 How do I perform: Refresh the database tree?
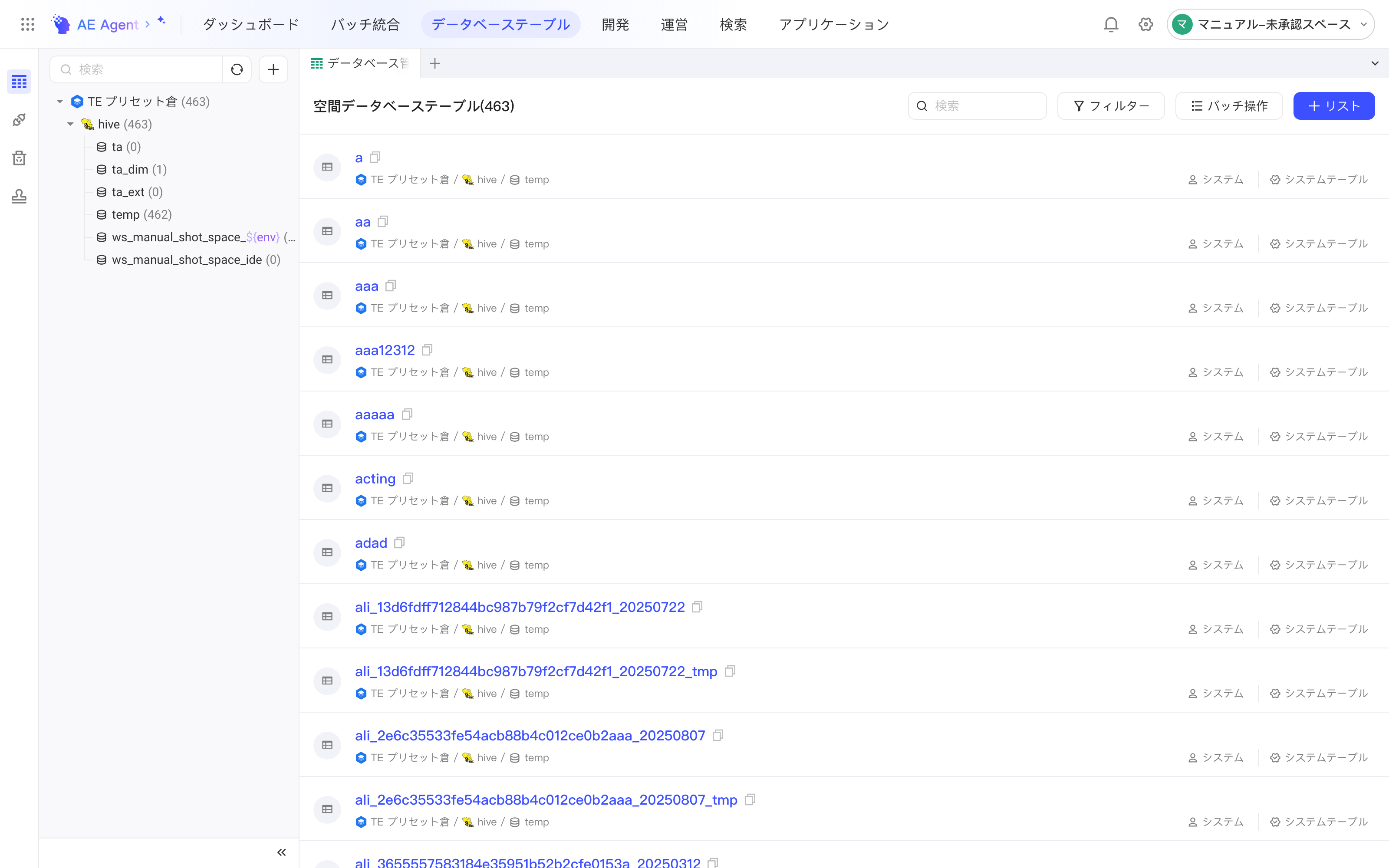tap(237, 69)
